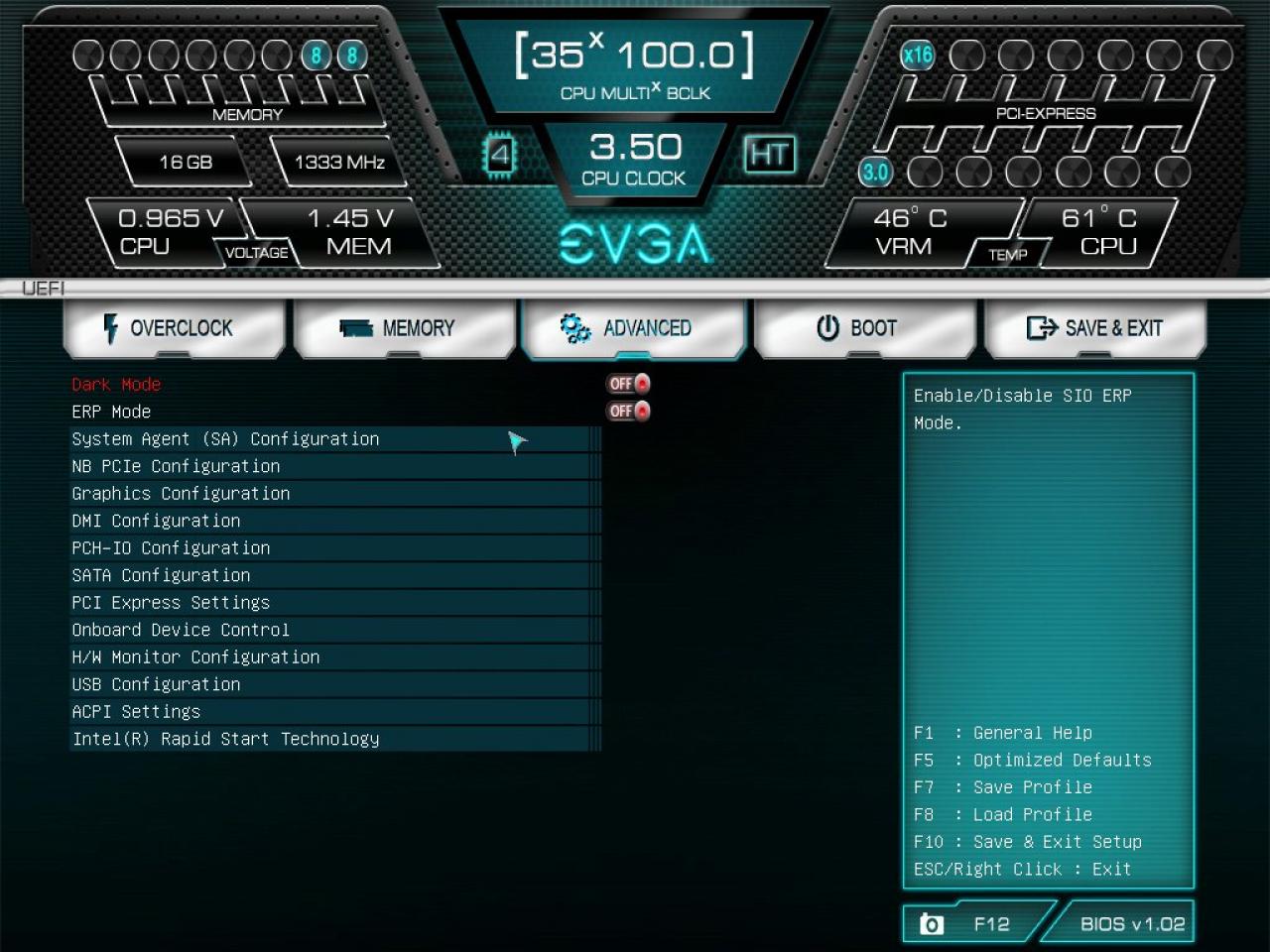Click 'F5 : Optimized Defaults' hint

(1033, 761)
